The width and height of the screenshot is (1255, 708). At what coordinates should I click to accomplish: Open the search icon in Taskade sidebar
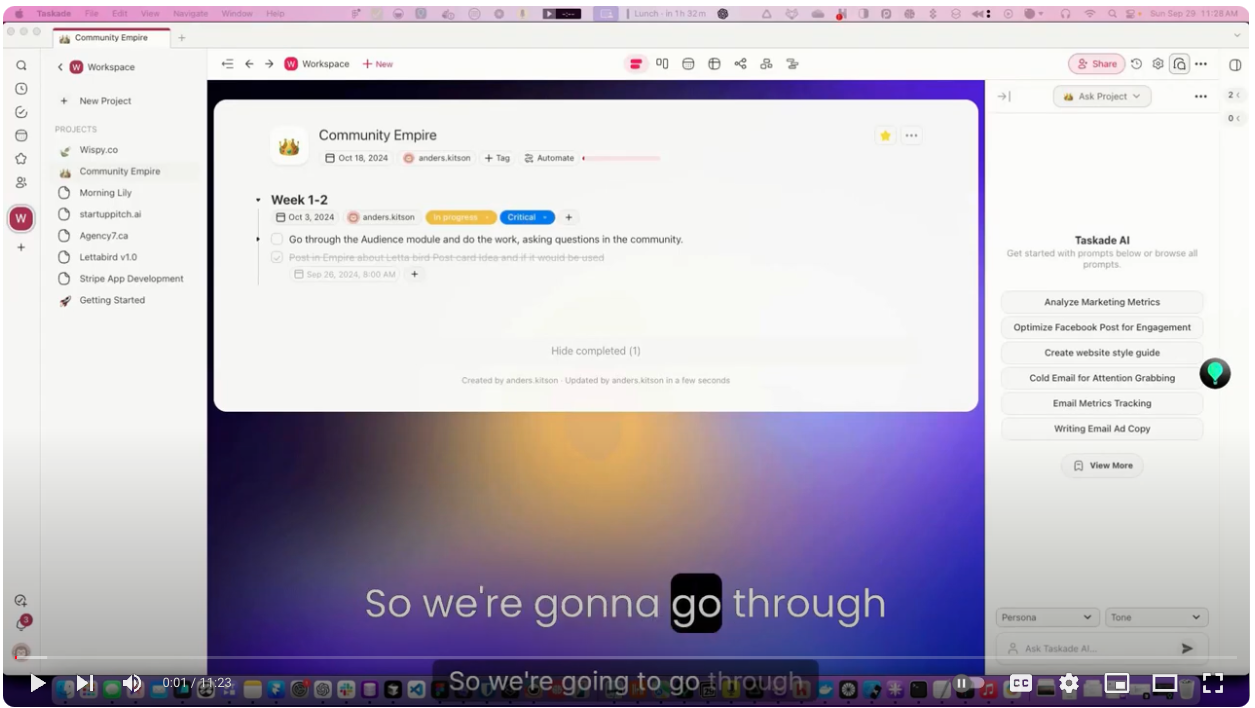click(21, 65)
